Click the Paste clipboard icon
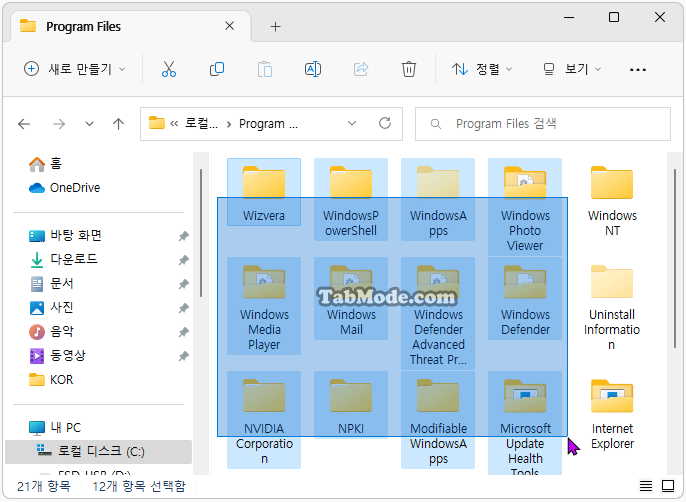686x502 pixels. 265,69
